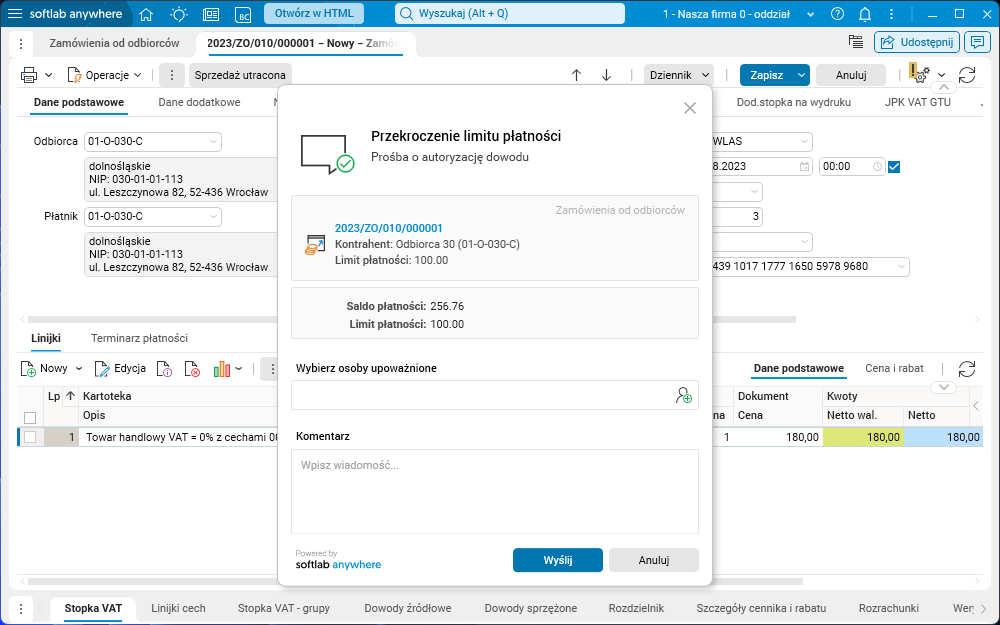
Task: Move to next record with down arrow
Action: coord(607,75)
